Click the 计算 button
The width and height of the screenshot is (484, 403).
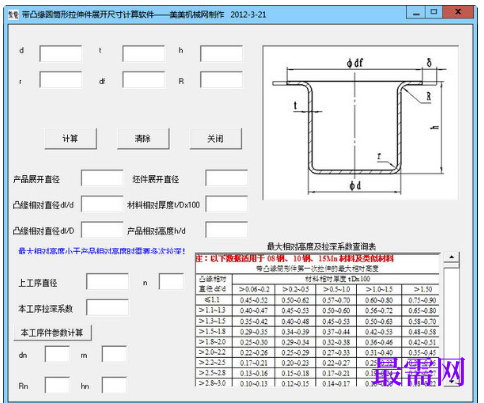tap(71, 139)
